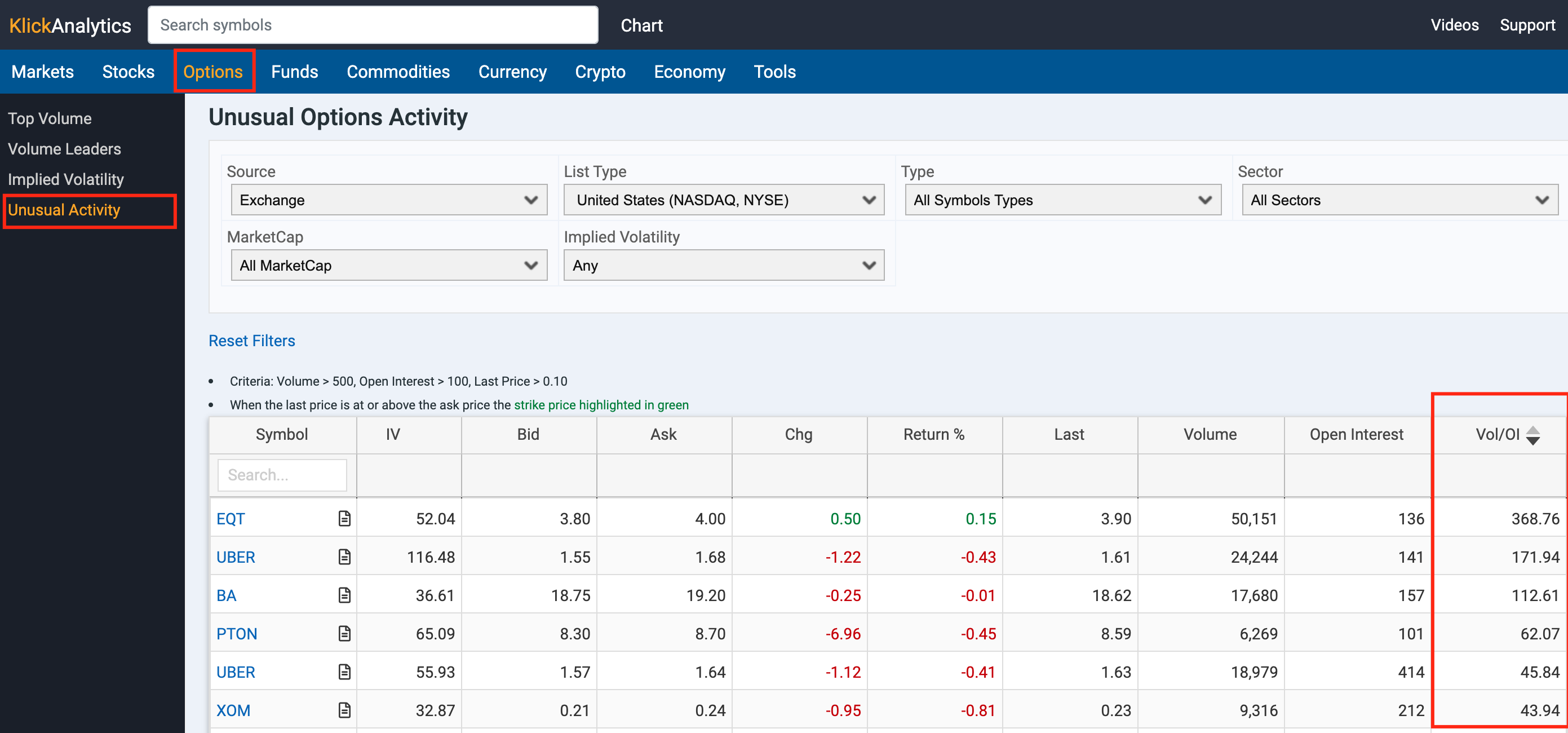Sort by the Chg column header
Viewport: 1568px width, 733px height.
(798, 434)
